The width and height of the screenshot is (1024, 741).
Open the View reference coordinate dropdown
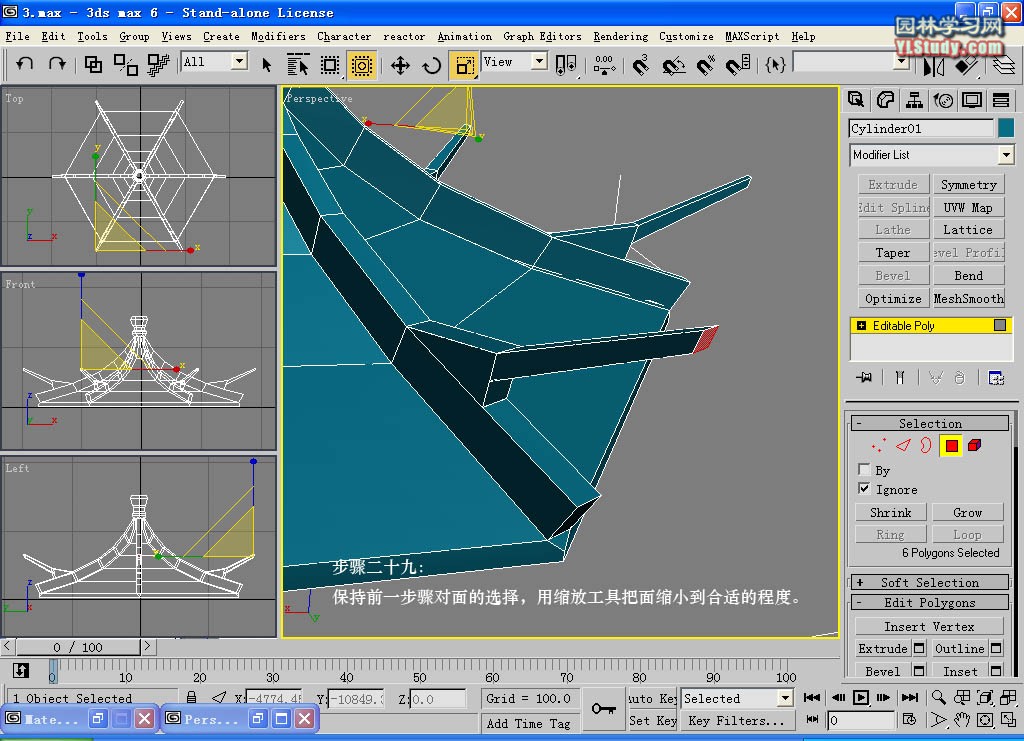539,61
